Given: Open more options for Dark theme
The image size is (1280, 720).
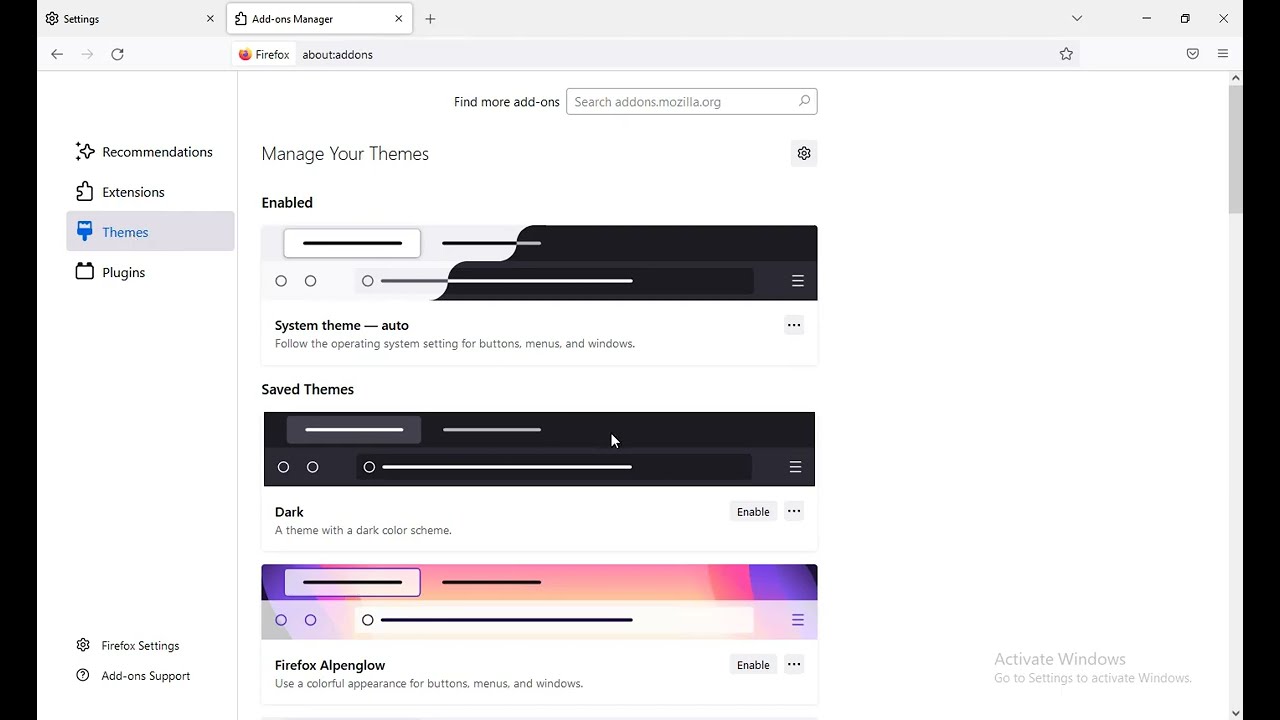Looking at the screenshot, I should 794,512.
